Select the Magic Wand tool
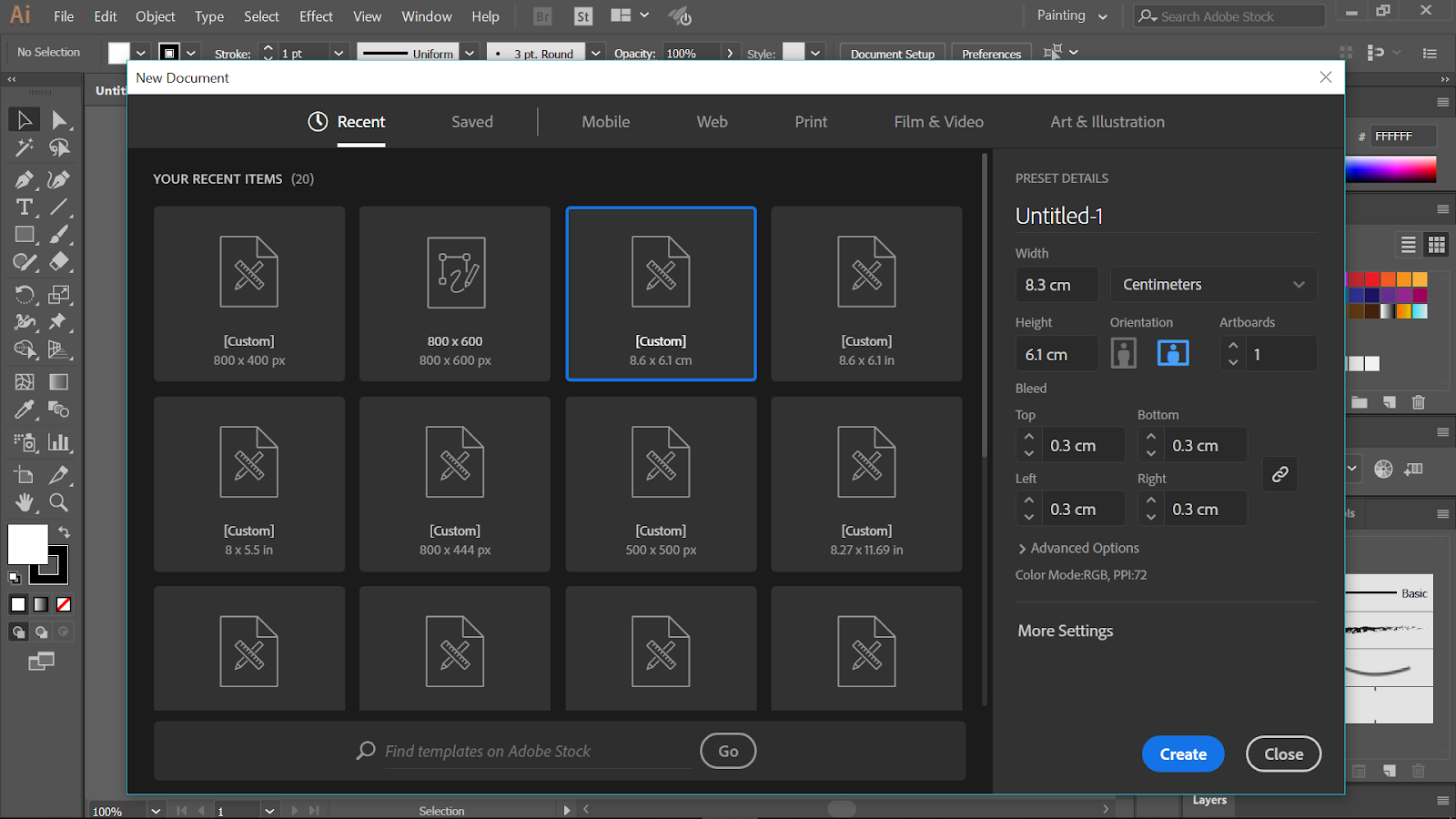 [x=25, y=147]
